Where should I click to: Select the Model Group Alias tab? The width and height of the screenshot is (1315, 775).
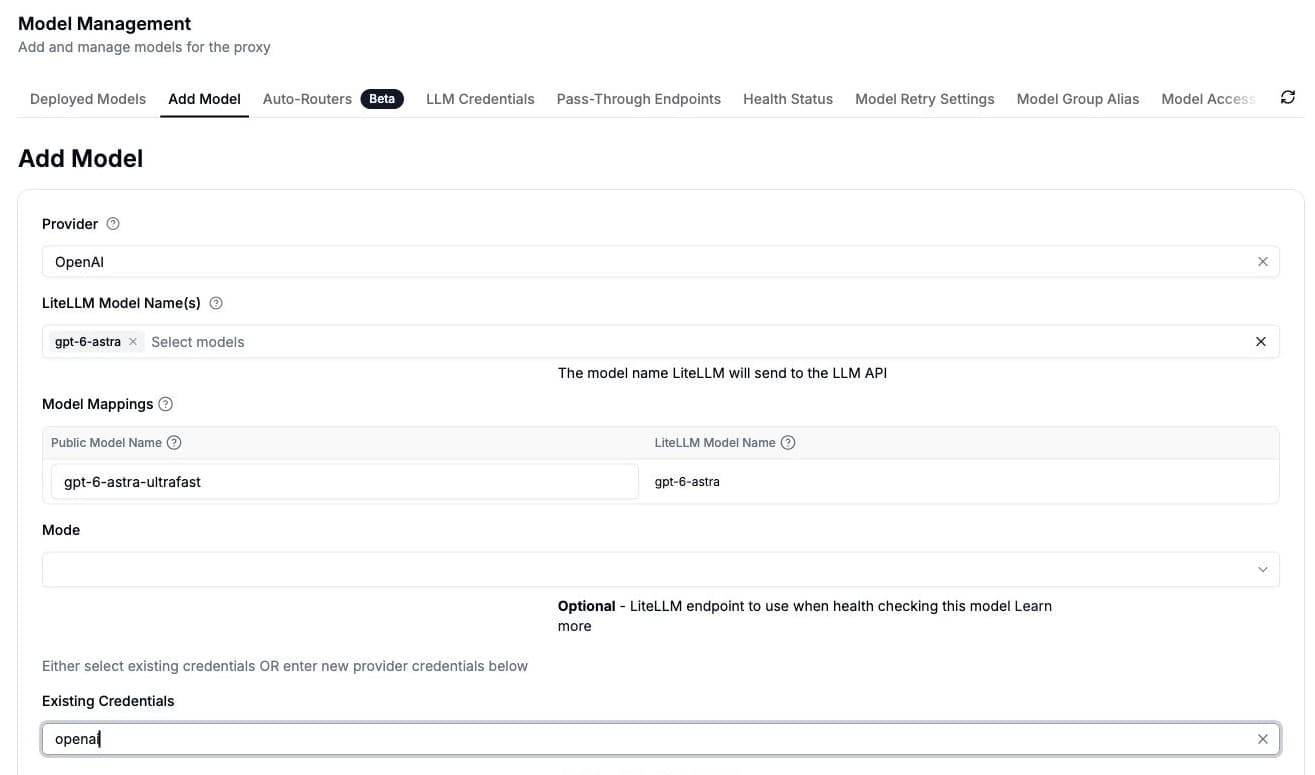pyautogui.click(x=1078, y=99)
